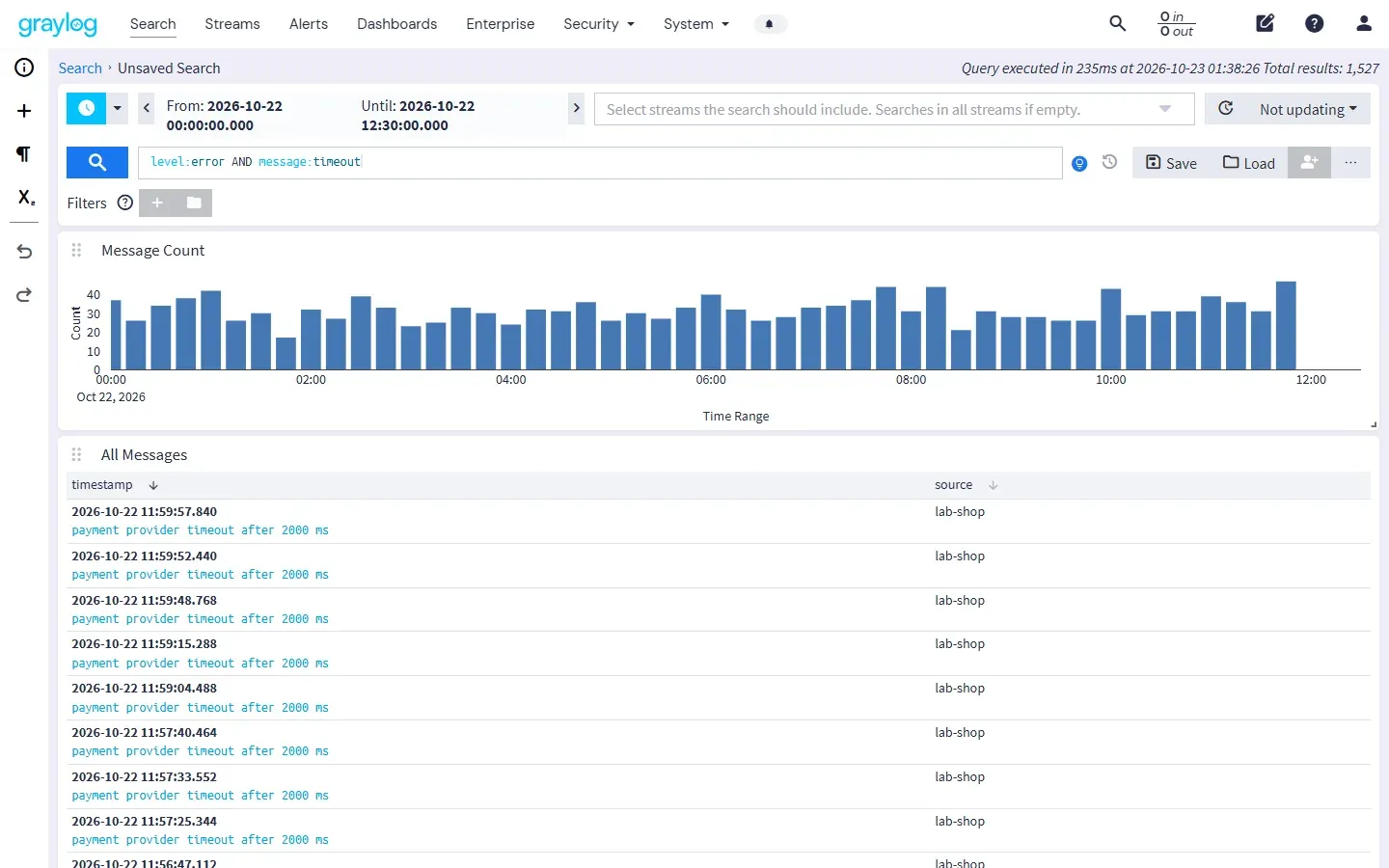Click the Search breadcrumb link
Image resolution: width=1389 pixels, height=868 pixels.
pos(80,68)
